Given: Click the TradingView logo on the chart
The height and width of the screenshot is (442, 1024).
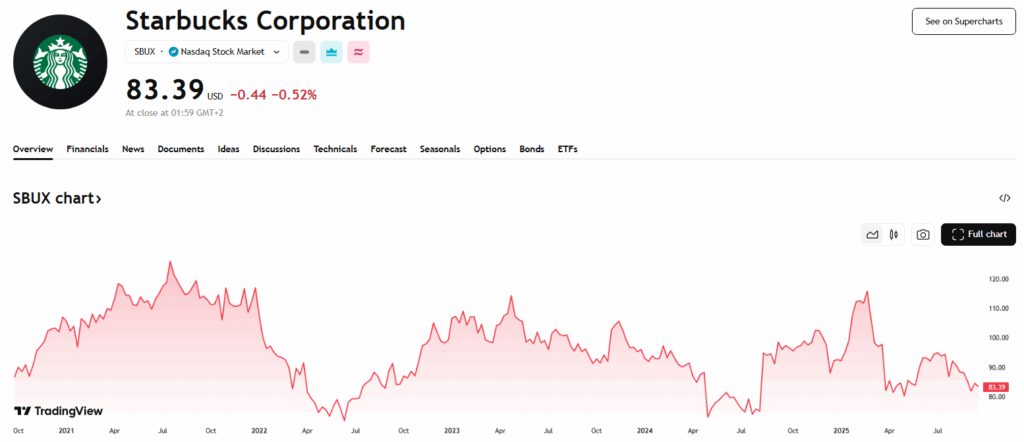Looking at the screenshot, I should click(x=58, y=411).
